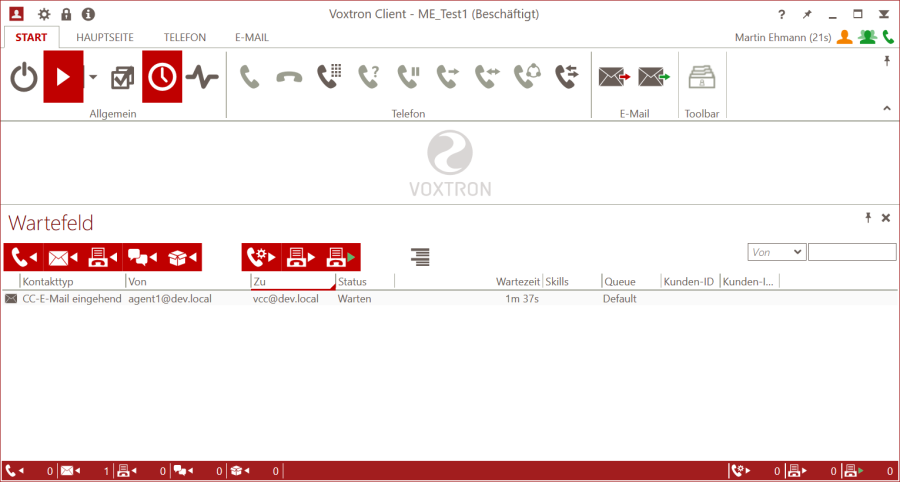
Task: Collapse the ribbon with the chevron arrow
Action: pos(886,108)
